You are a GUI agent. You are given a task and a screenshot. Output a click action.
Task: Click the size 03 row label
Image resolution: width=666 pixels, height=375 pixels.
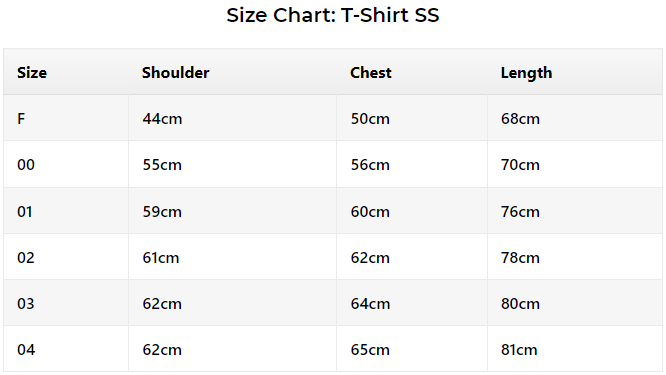[25, 304]
